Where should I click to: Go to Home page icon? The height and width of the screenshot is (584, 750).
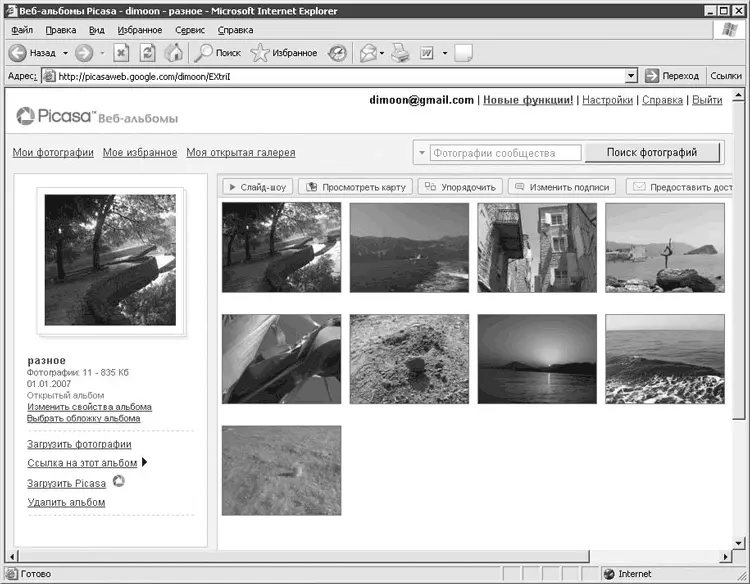[174, 52]
